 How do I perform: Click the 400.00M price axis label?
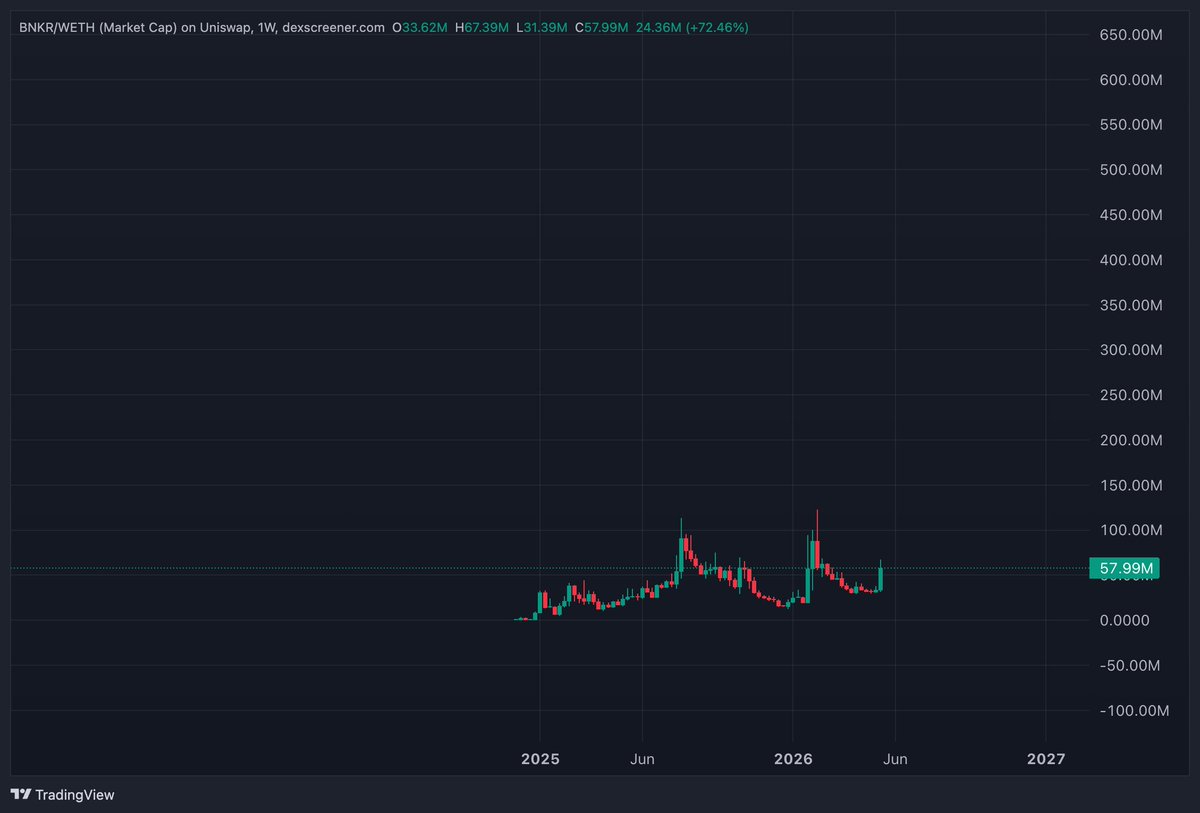[x=1130, y=260]
